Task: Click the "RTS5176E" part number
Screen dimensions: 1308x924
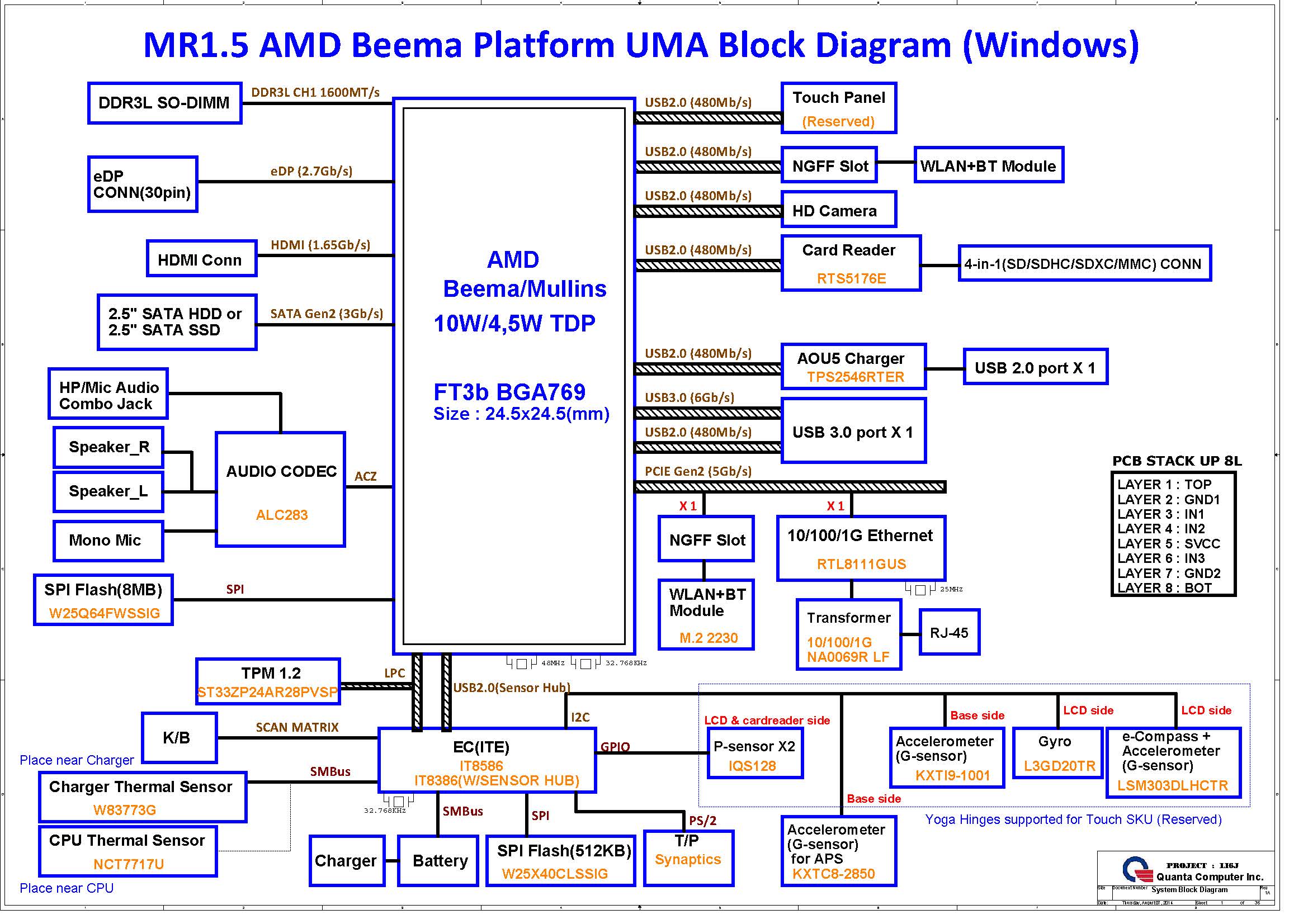Action: coord(851,279)
